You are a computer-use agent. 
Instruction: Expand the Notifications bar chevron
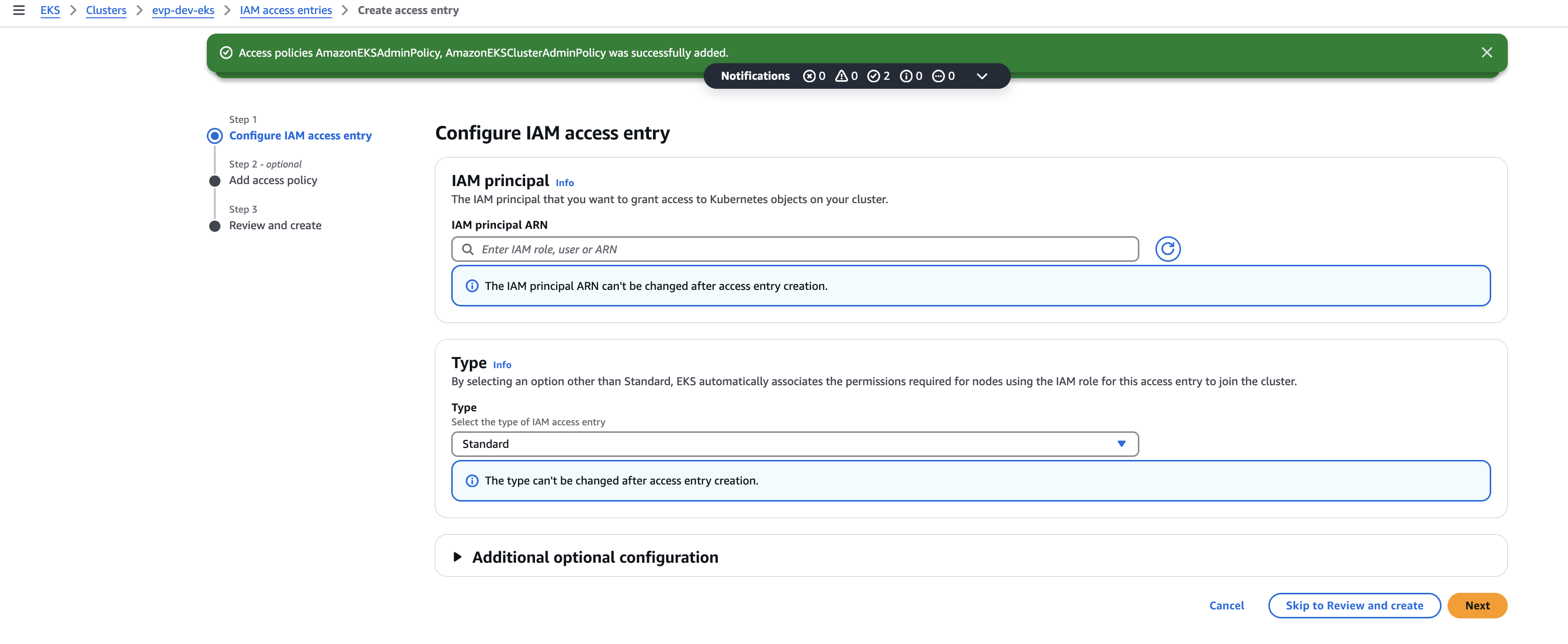[x=981, y=76]
